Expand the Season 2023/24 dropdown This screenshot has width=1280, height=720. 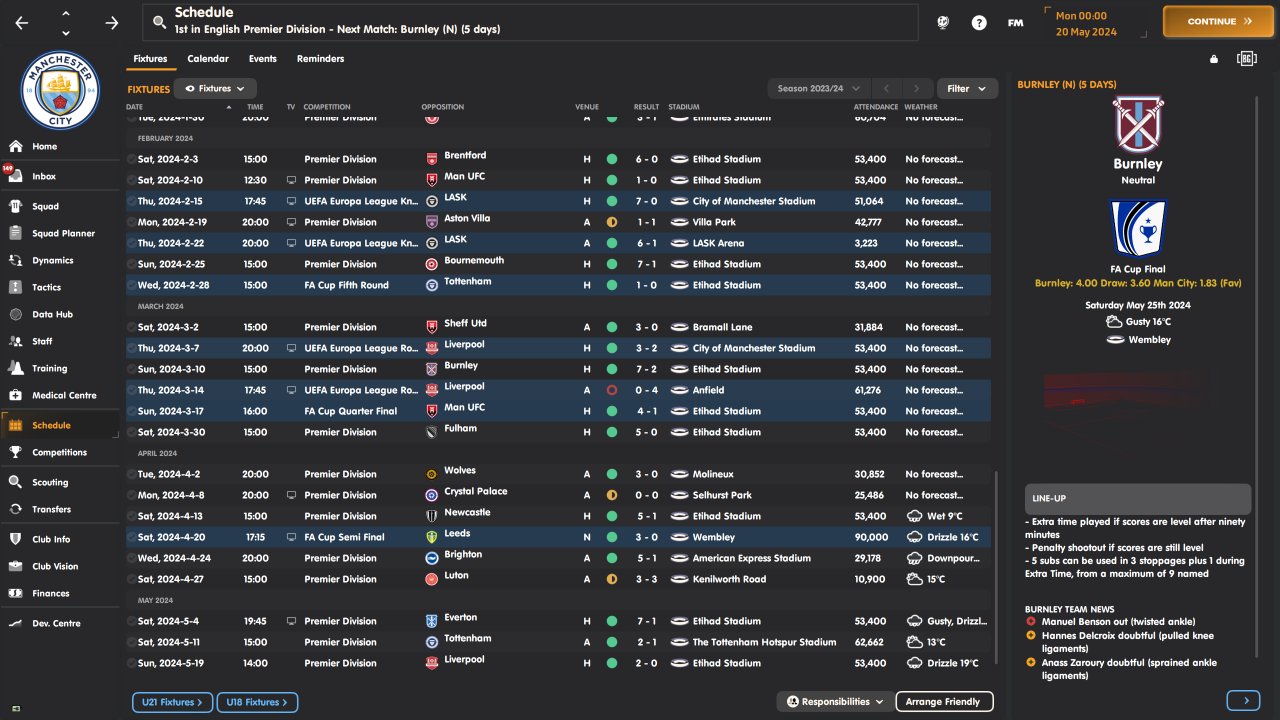point(819,89)
